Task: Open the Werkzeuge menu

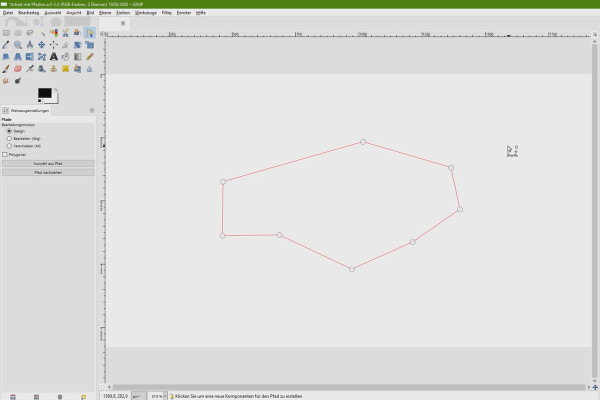Action: pos(146,13)
